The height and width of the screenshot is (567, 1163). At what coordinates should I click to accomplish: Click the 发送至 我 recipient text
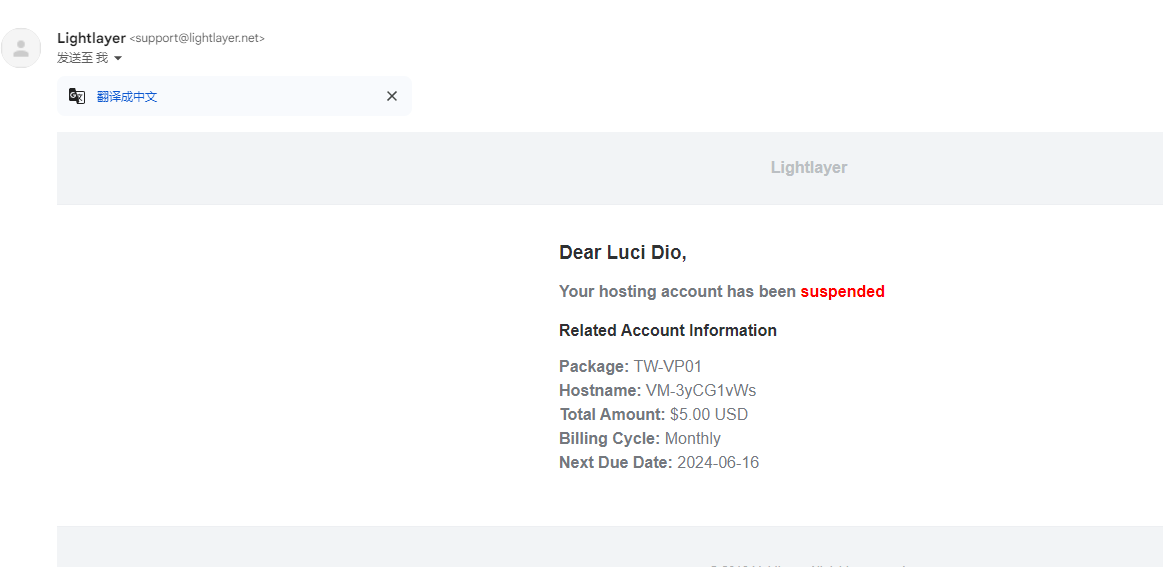click(82, 58)
